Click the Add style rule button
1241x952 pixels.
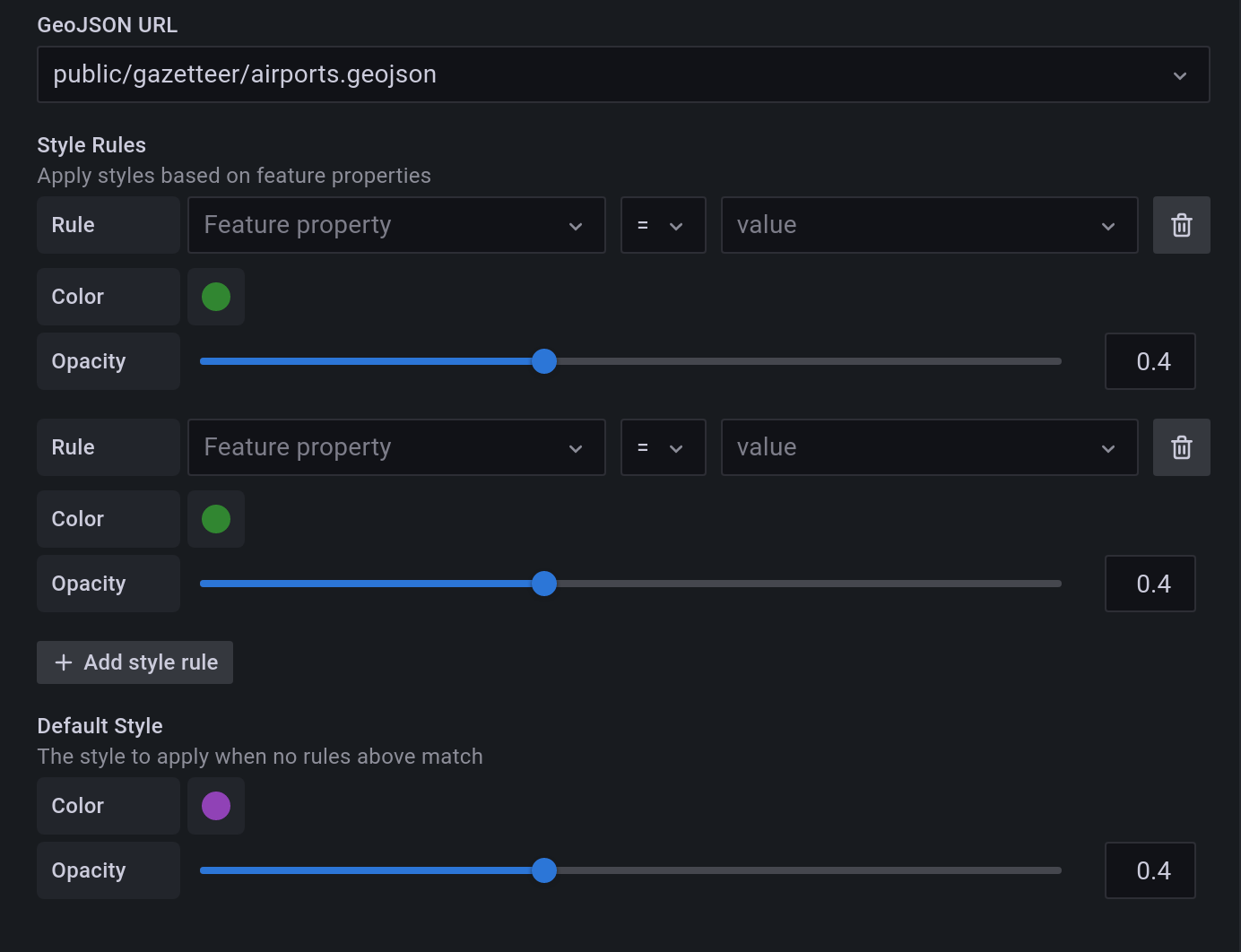tap(135, 662)
